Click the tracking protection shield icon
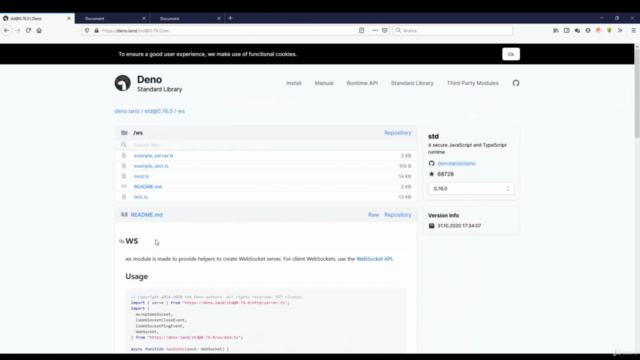This screenshot has width=640, height=360. click(87, 31)
